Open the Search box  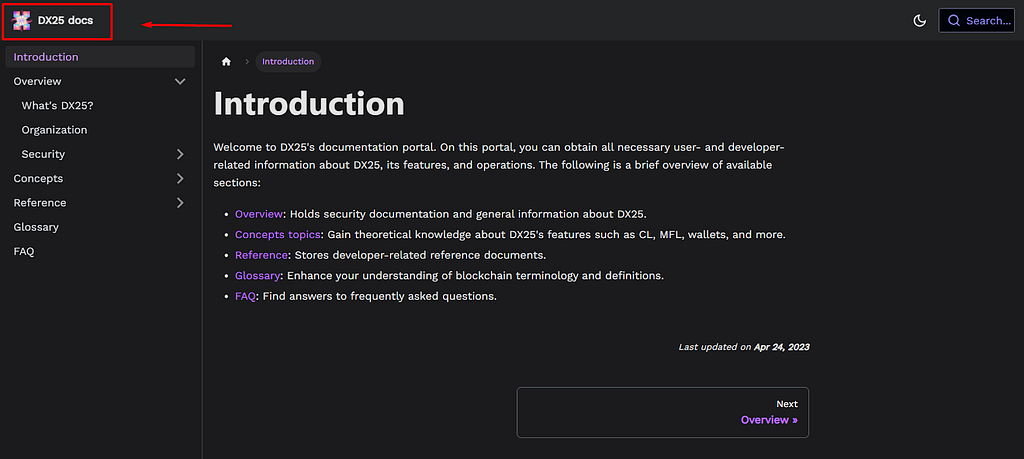(x=976, y=21)
